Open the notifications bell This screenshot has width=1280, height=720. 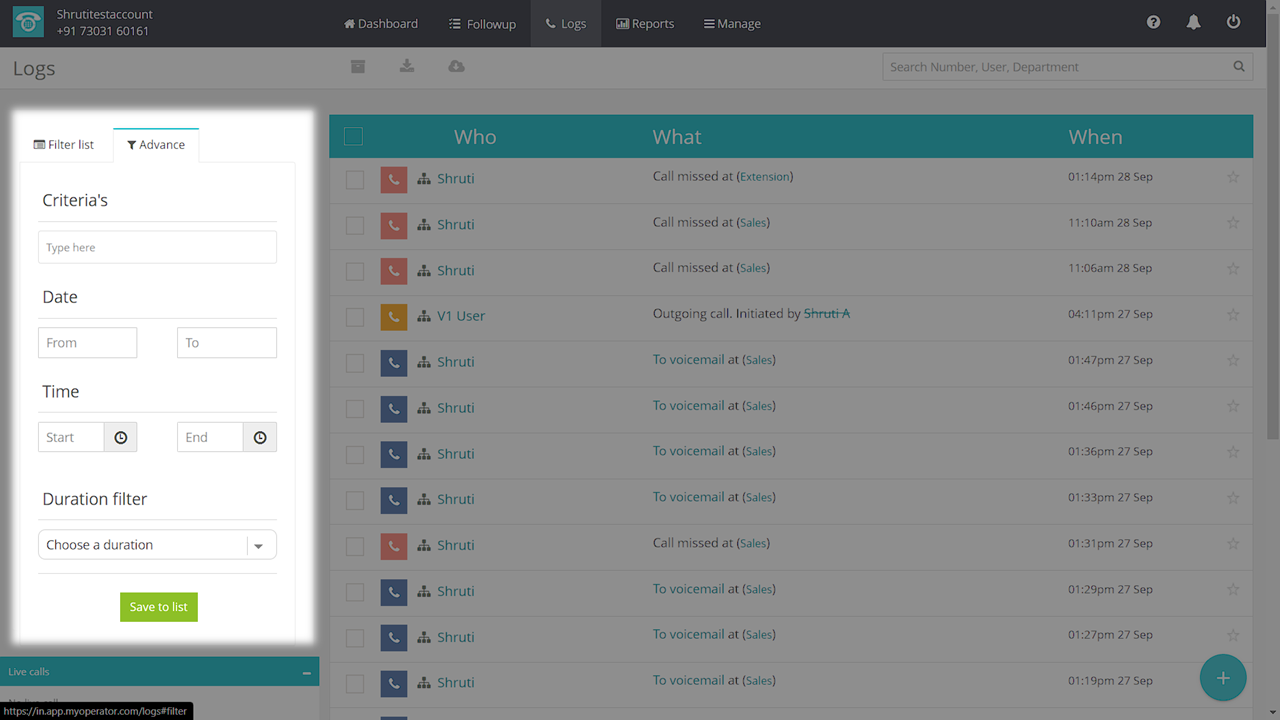(1193, 22)
